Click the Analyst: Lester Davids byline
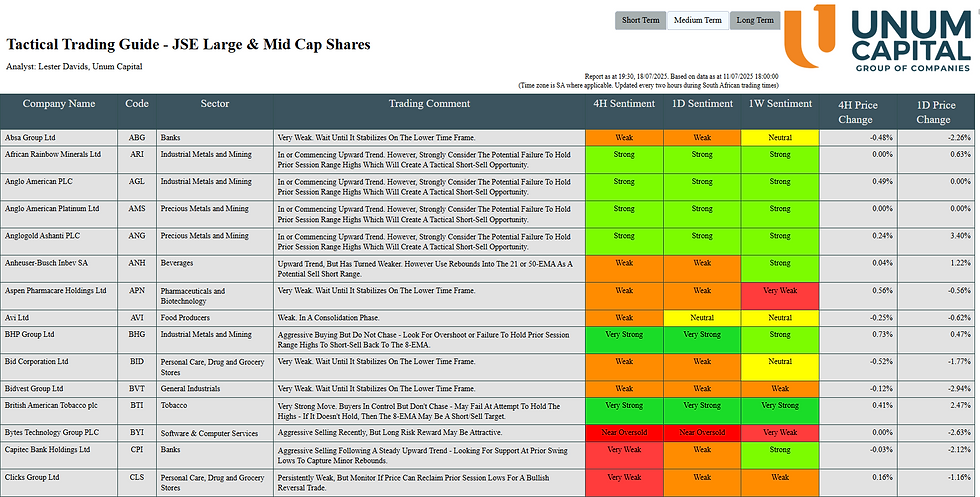This screenshot has width=980, height=497. pyautogui.click(x=74, y=66)
